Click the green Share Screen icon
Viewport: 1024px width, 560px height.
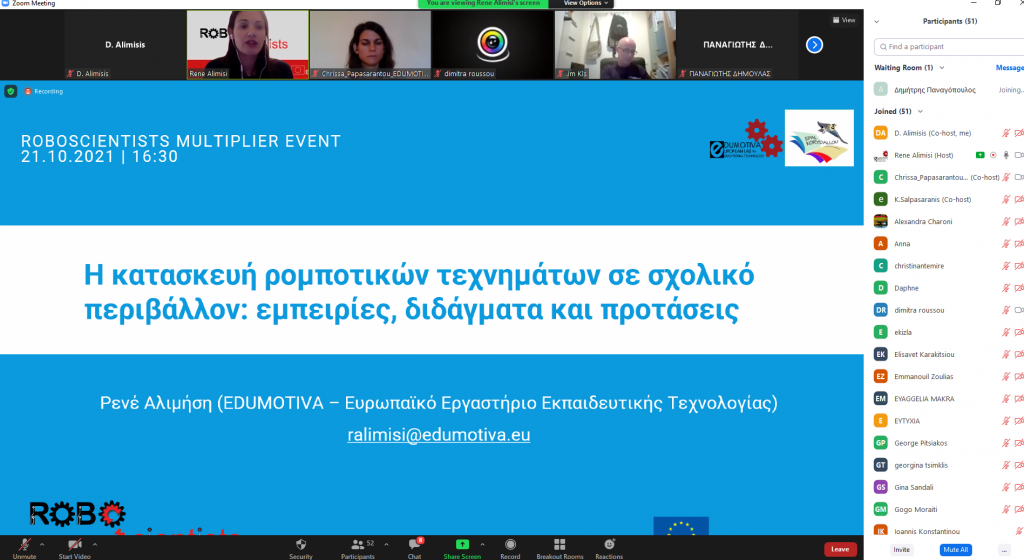[x=462, y=544]
